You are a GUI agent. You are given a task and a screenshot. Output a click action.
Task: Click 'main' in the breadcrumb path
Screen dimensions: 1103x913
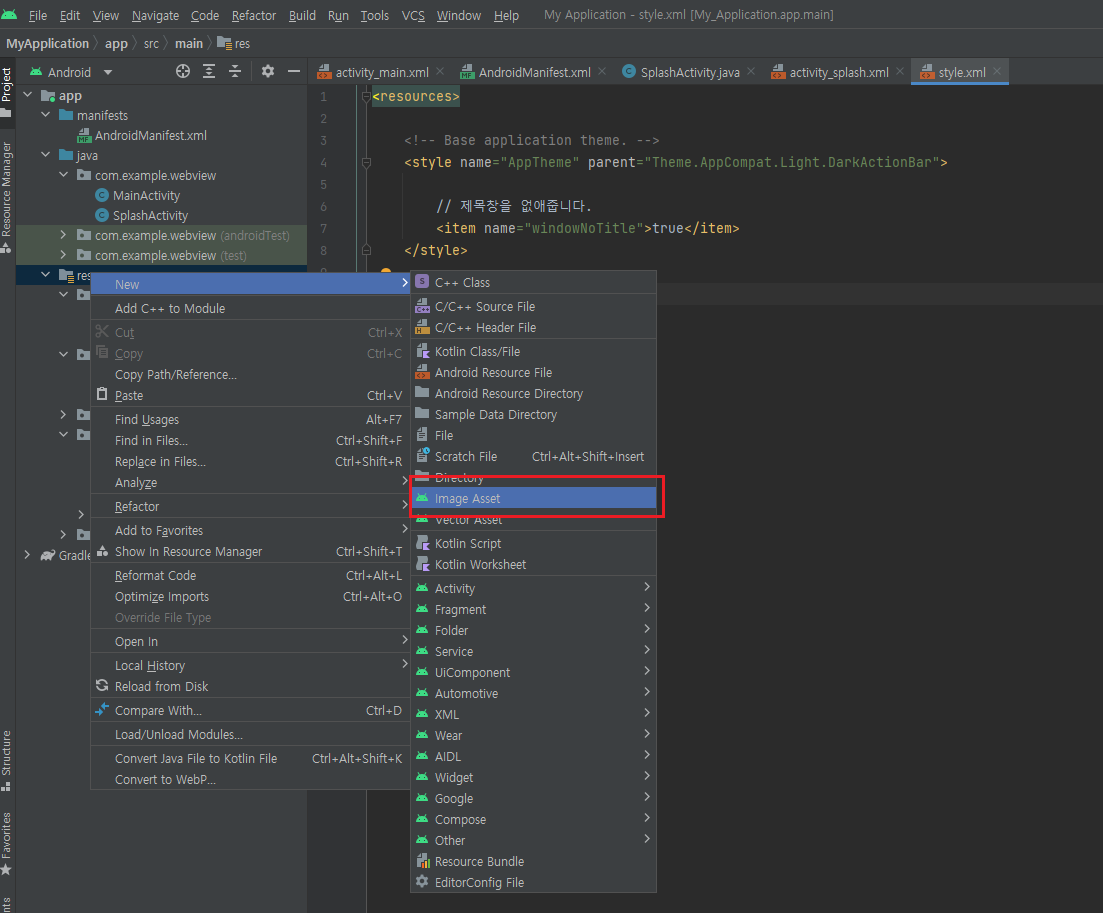pos(189,44)
